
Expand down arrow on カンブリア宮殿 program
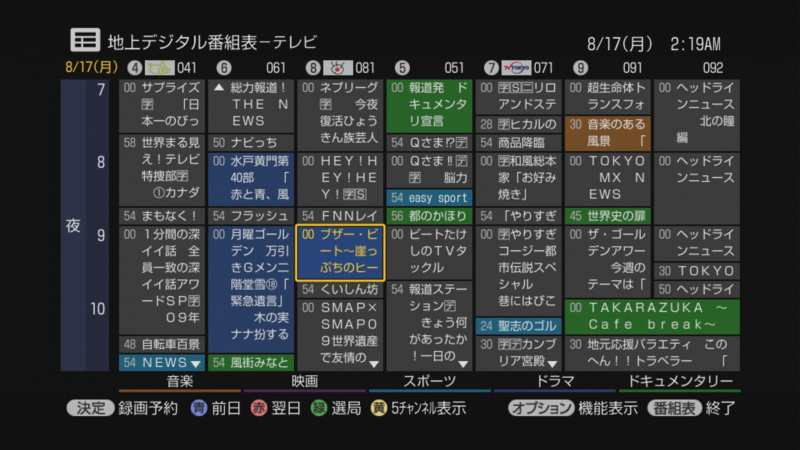pyautogui.click(x=553, y=364)
